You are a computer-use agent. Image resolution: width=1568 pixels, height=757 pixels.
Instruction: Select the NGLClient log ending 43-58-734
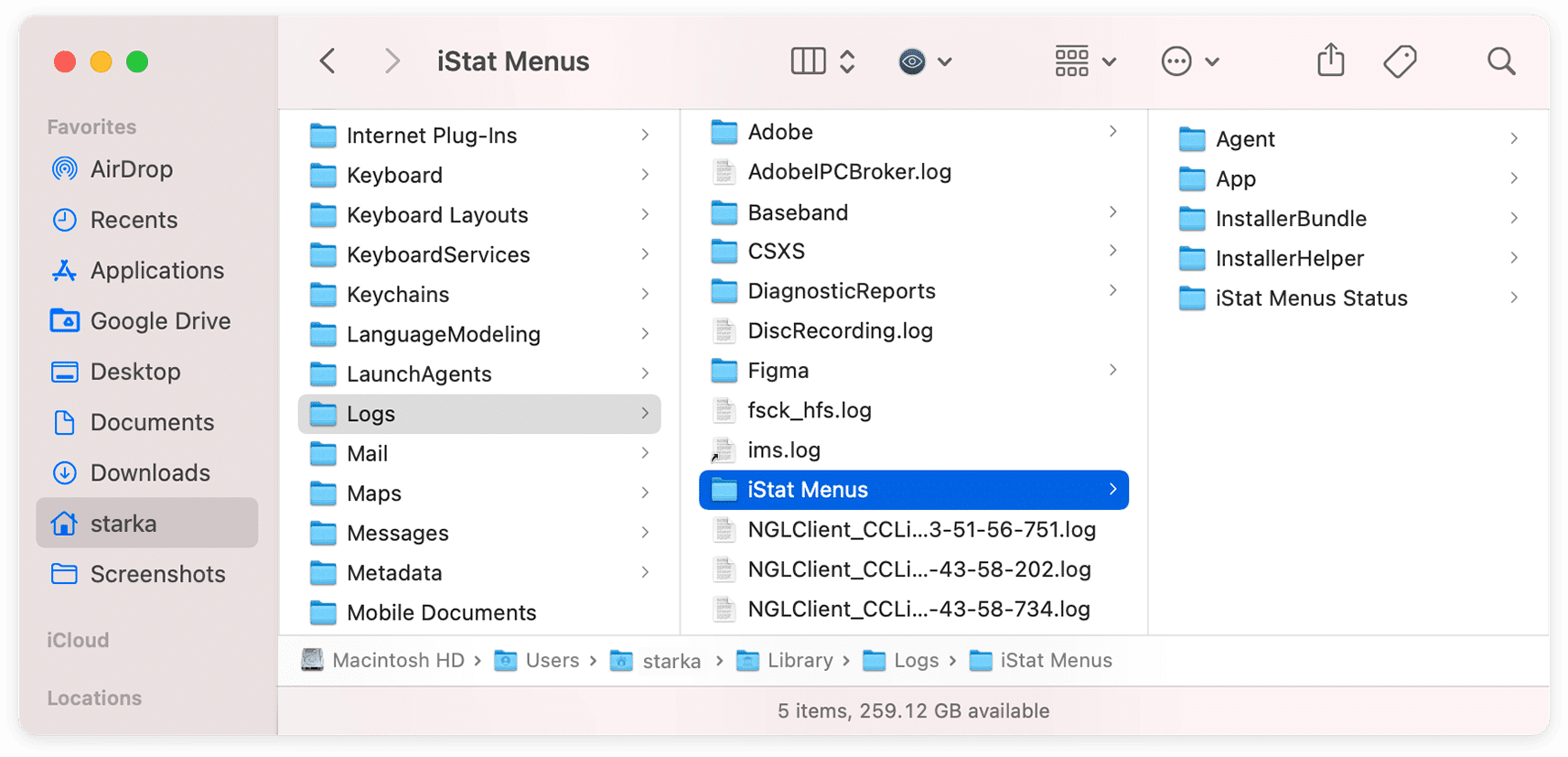point(914,609)
